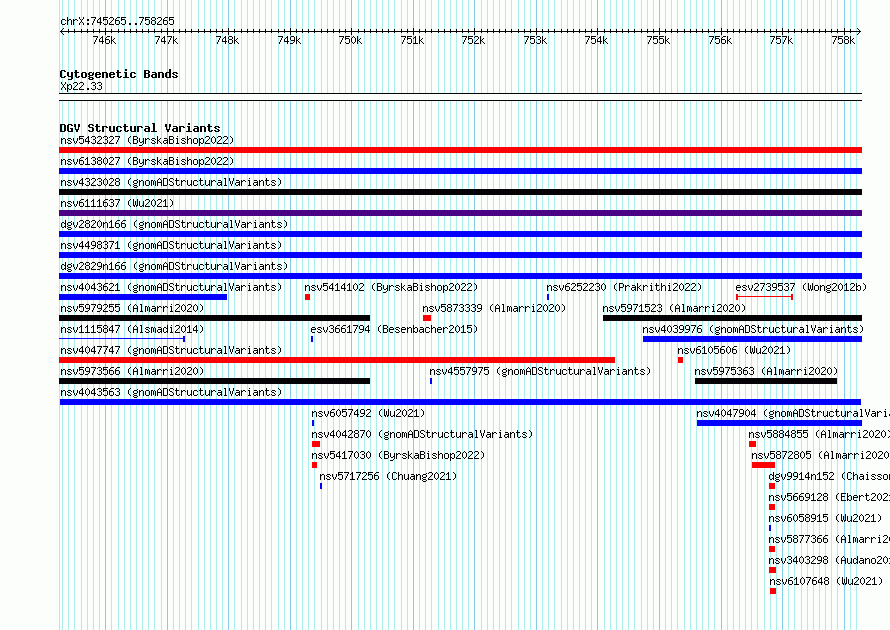
Task: Click the nsv5971523 (Almarri2020) label
Action: (674, 308)
